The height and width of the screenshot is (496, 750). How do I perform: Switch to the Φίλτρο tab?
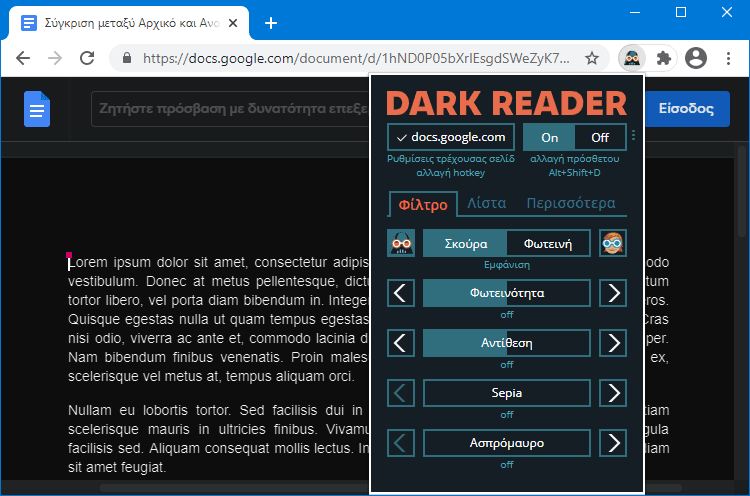click(x=423, y=205)
